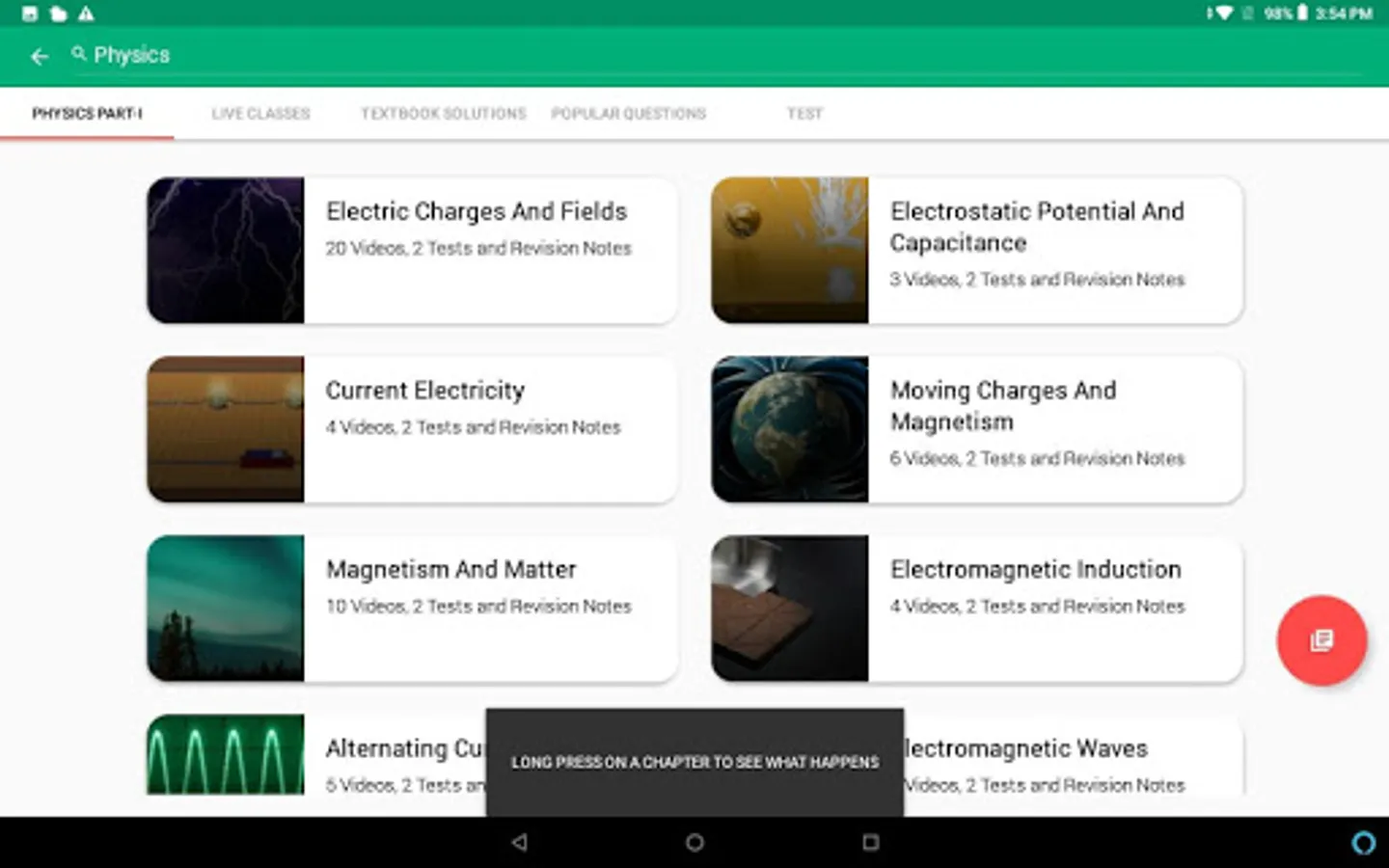This screenshot has width=1389, height=868.
Task: Click "10 Videos, 2 Tests and Revision Notes"
Action: pos(478,607)
